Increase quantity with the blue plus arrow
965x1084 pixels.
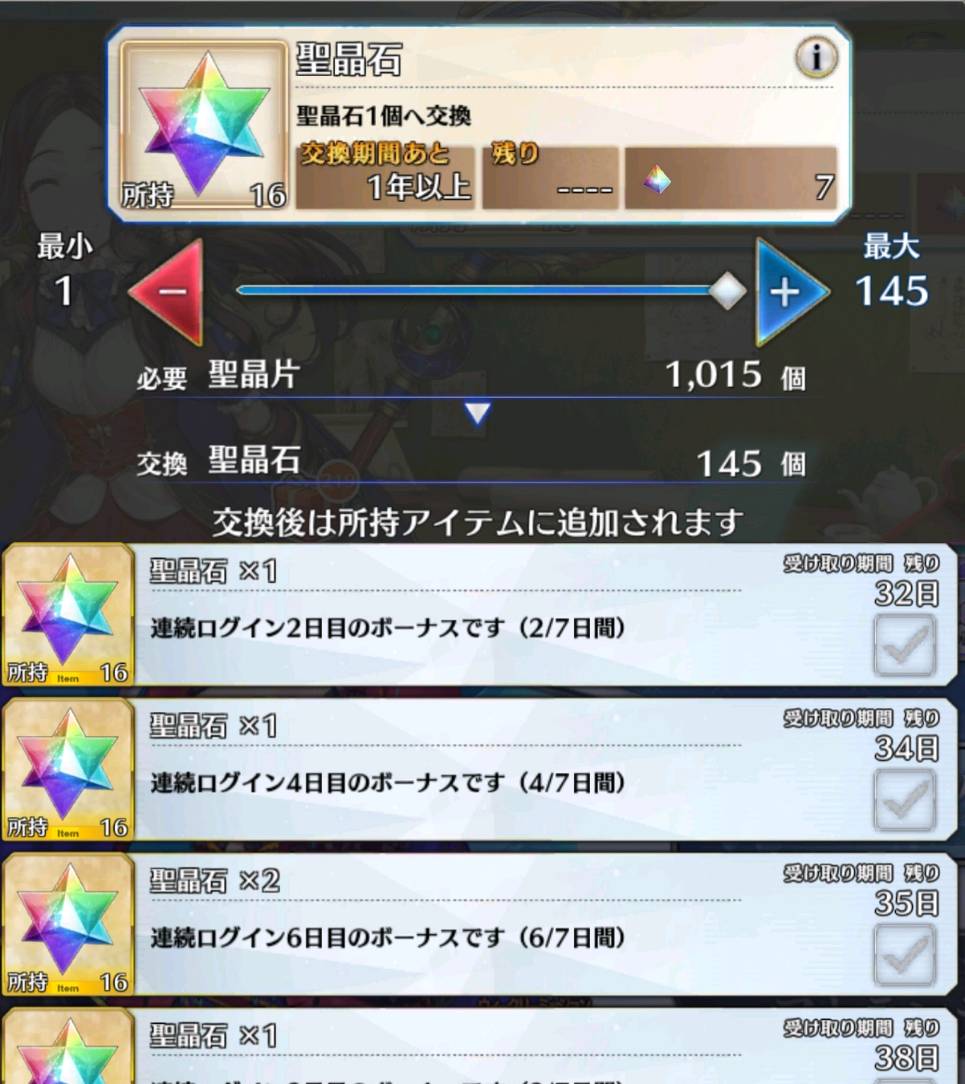791,292
